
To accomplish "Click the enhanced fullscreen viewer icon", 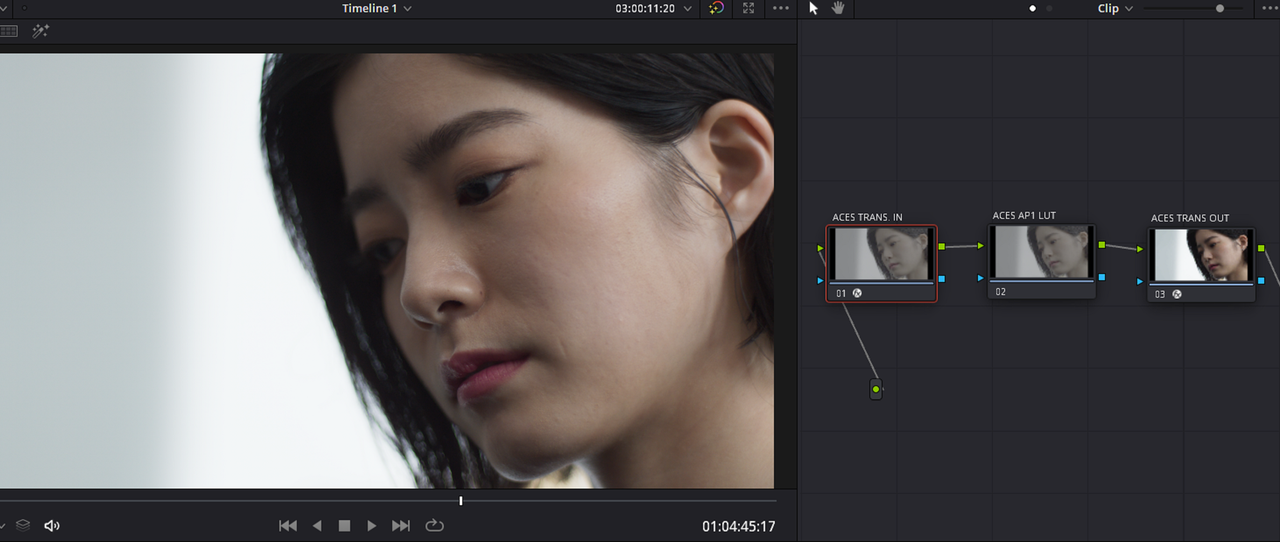I will (748, 8).
